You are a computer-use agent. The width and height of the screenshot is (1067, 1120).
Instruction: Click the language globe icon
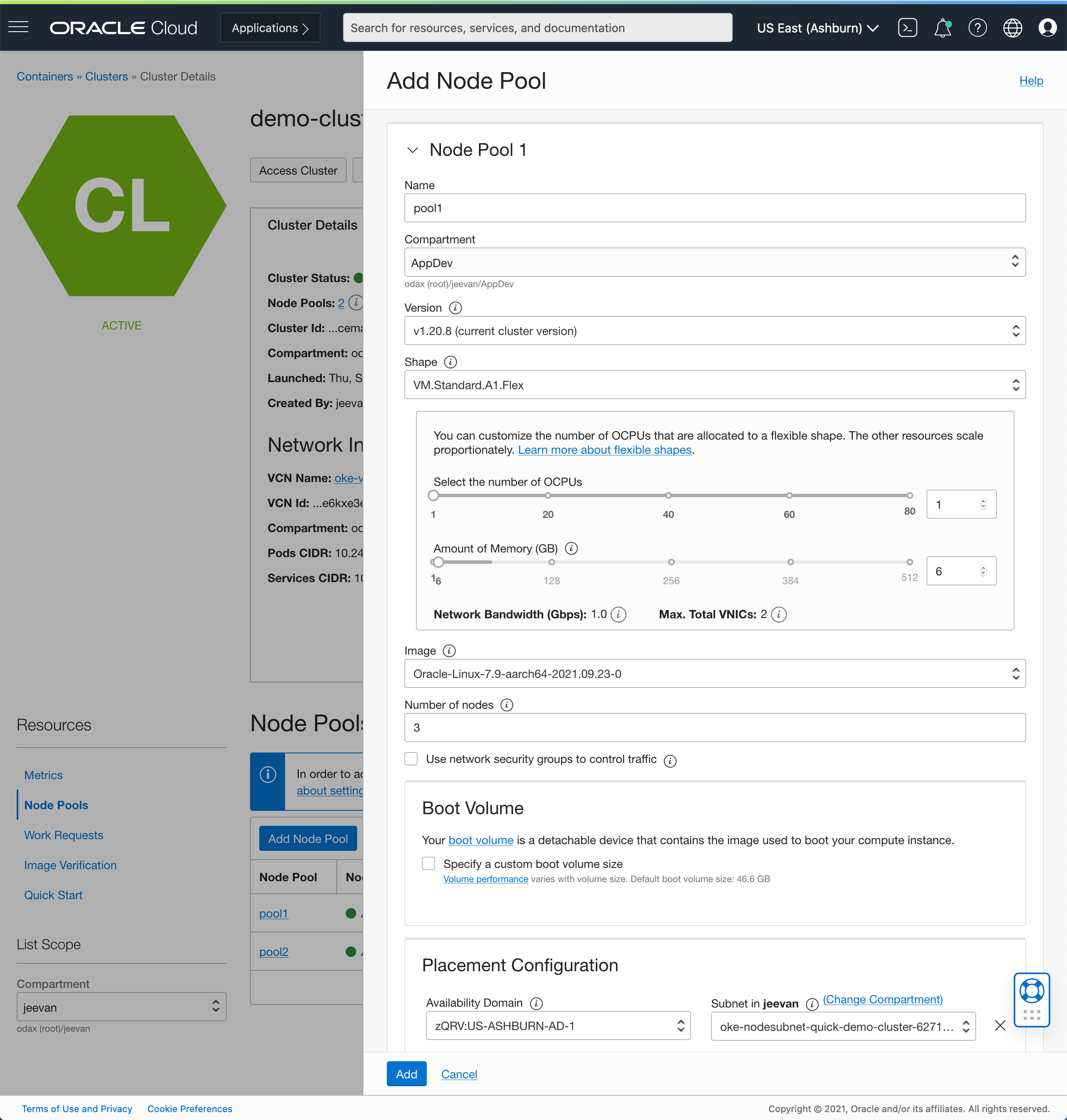tap(1012, 27)
